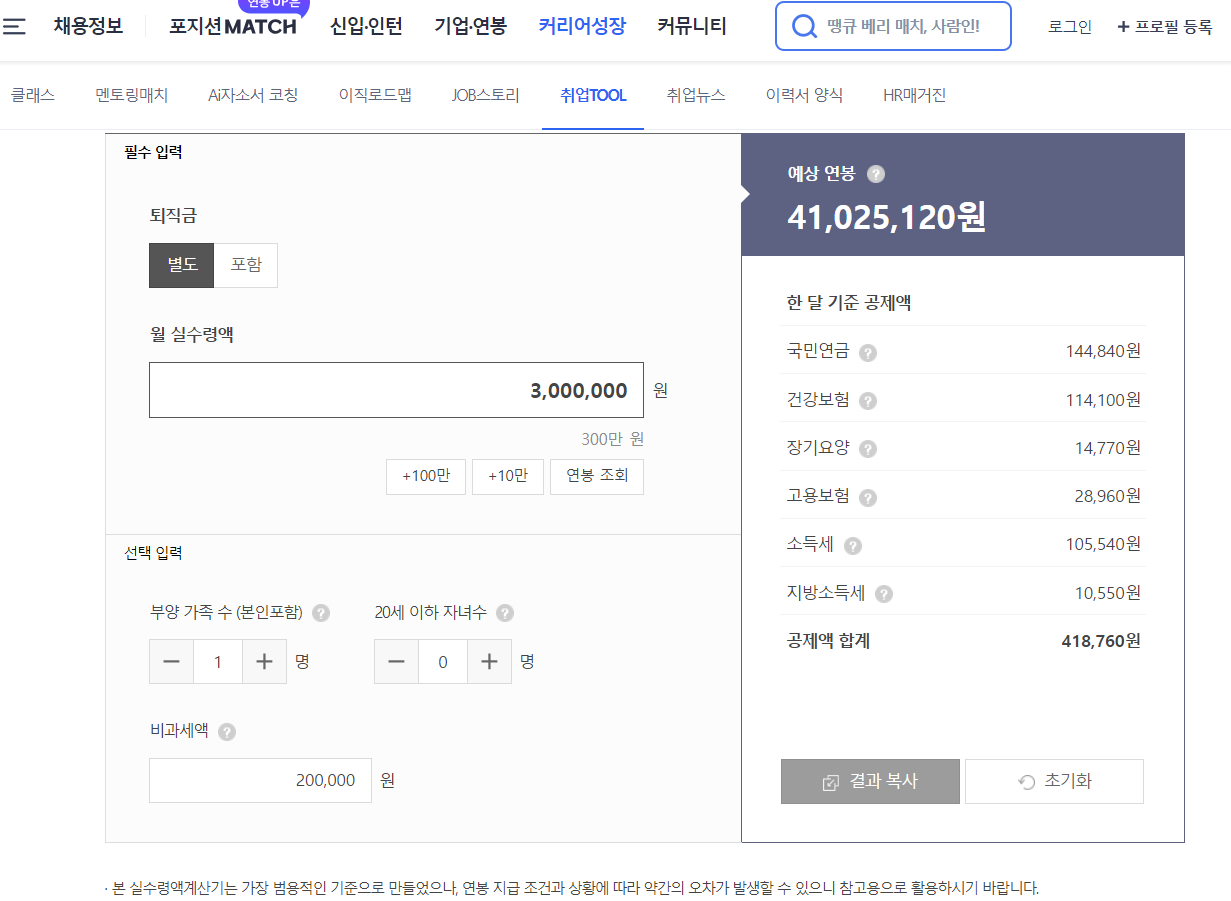The width and height of the screenshot is (1231, 901).
Task: Click the 월 실수령액 input field
Action: tap(396, 389)
